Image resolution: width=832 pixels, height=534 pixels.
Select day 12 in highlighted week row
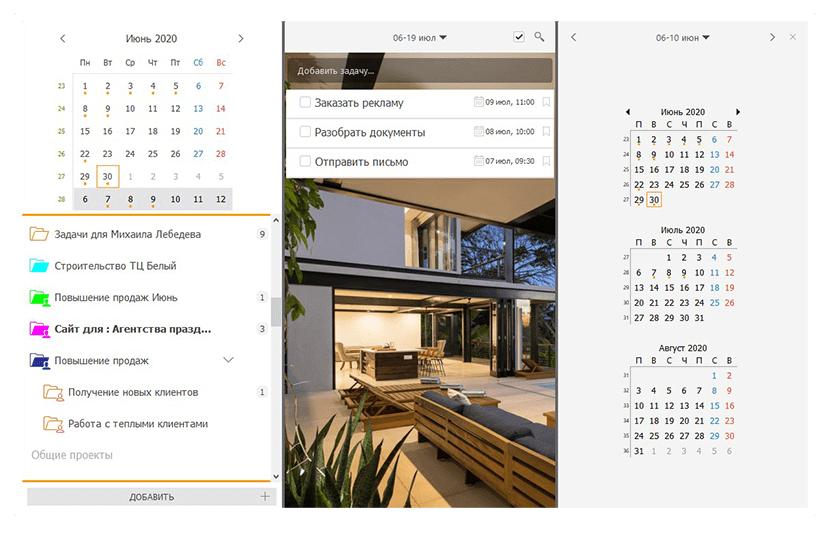coord(221,199)
